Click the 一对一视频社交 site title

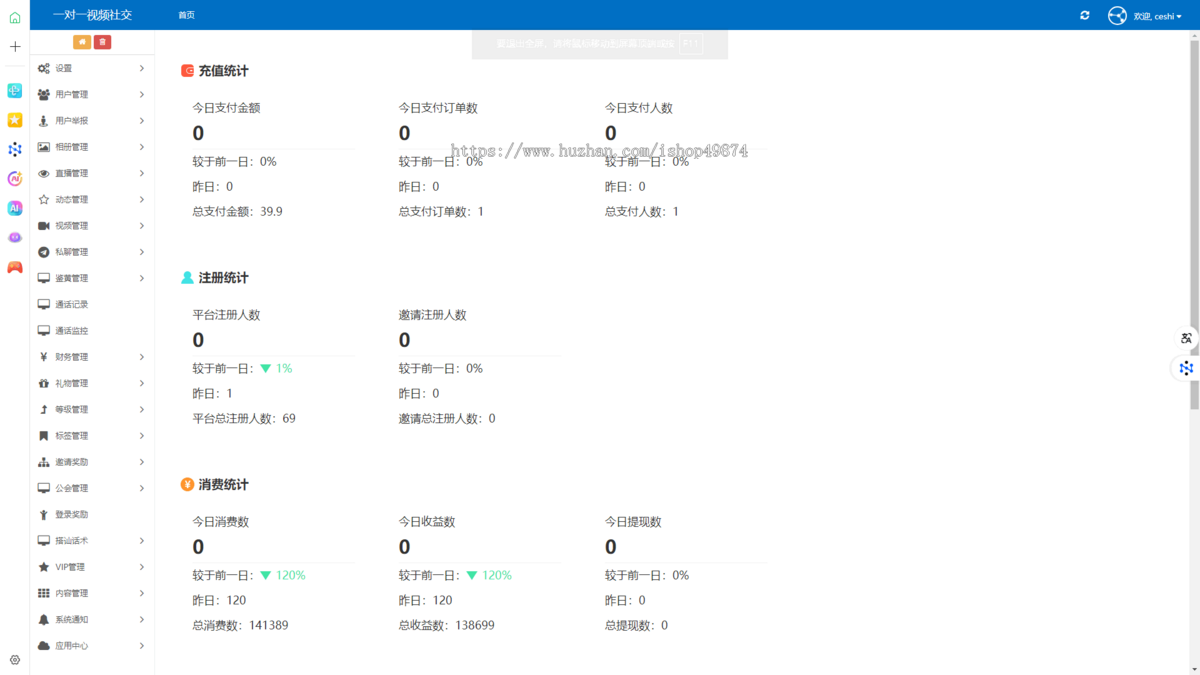pos(92,15)
